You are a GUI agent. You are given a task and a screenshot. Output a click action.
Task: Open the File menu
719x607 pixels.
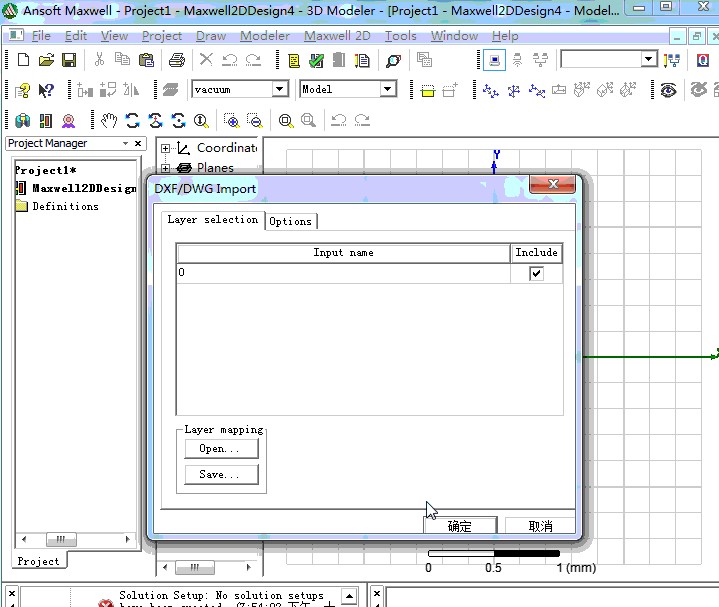[41, 36]
